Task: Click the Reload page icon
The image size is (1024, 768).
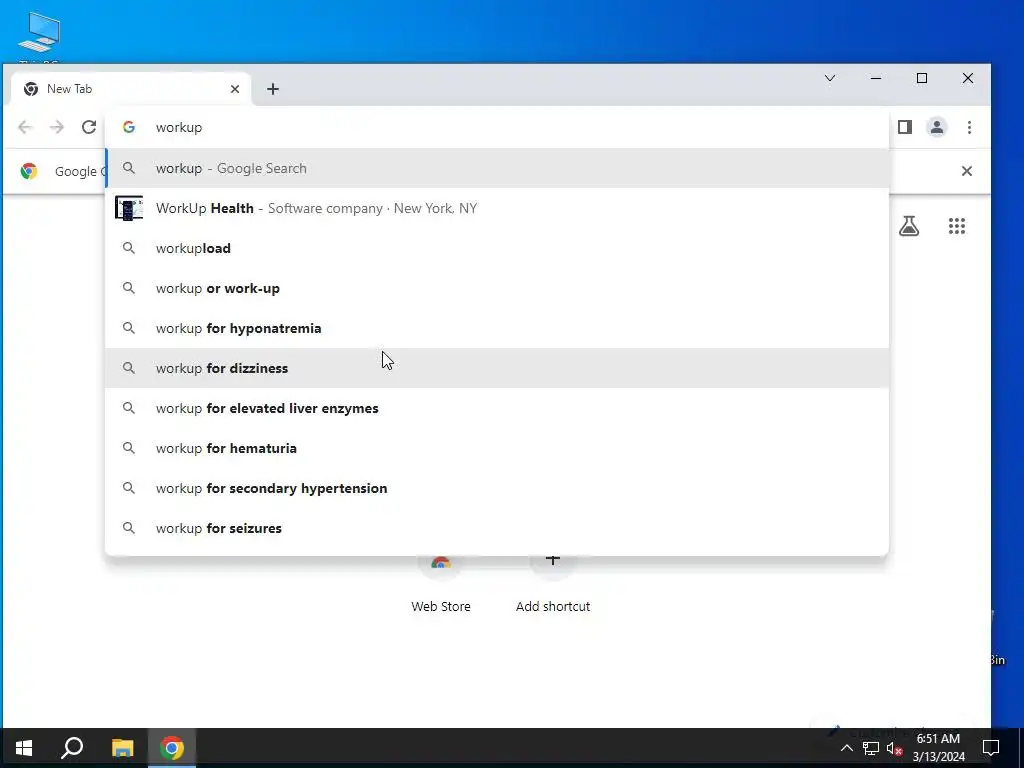Action: tap(89, 127)
